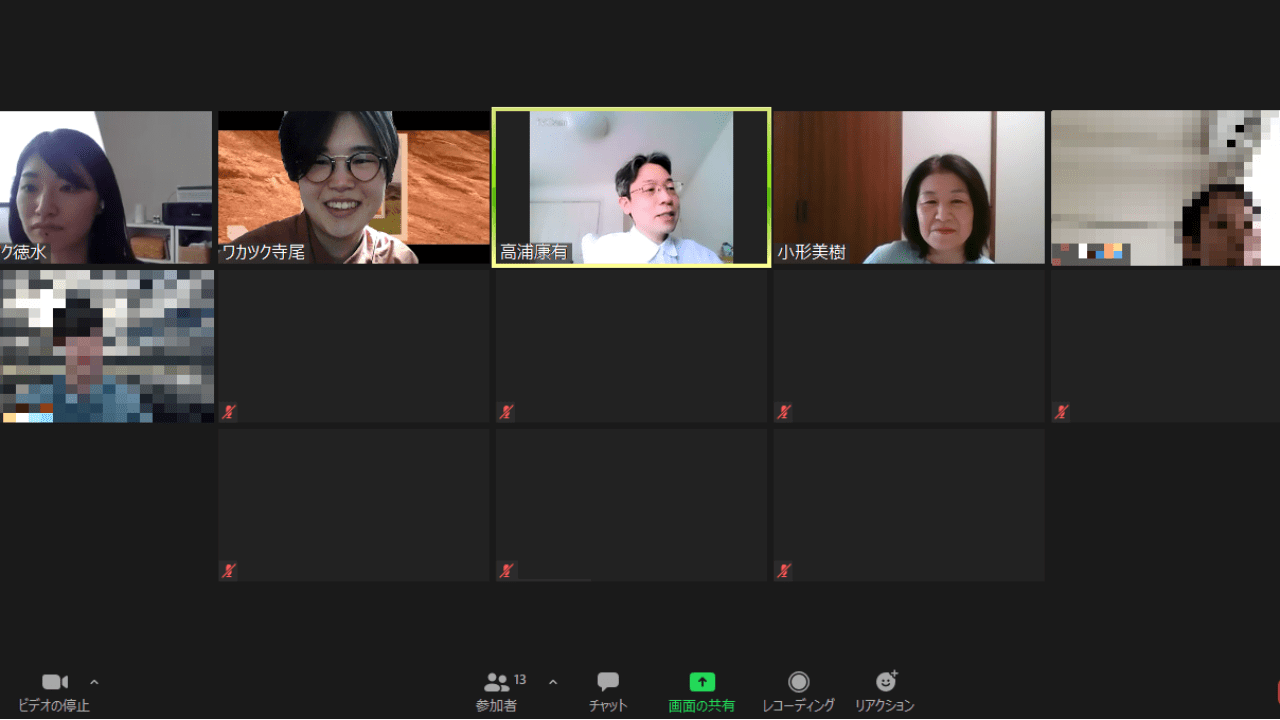The height and width of the screenshot is (720, 1280).
Task: Start recording with the レコーディング button
Action: click(x=798, y=692)
